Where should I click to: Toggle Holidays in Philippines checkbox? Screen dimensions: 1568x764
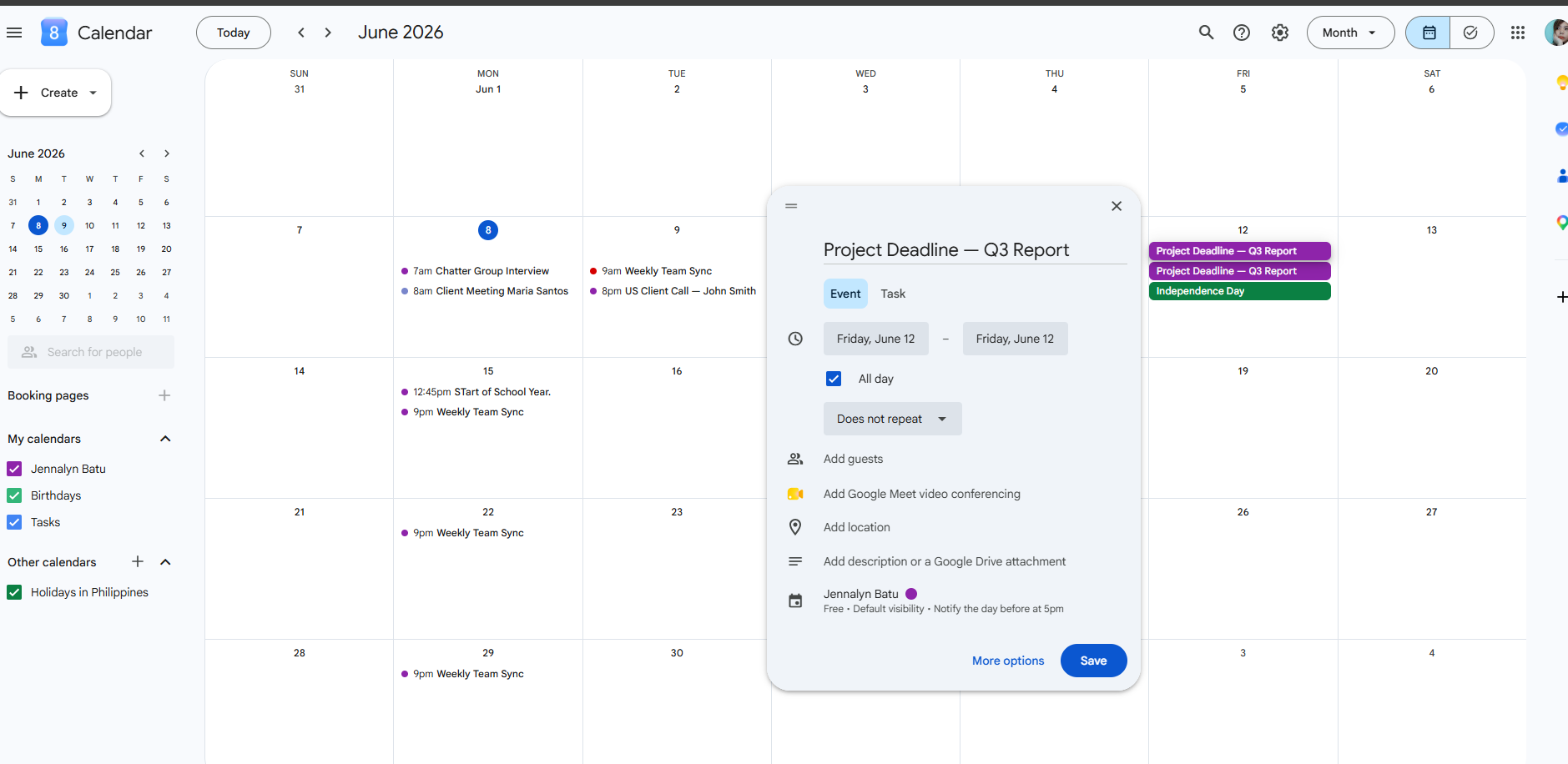[x=14, y=592]
